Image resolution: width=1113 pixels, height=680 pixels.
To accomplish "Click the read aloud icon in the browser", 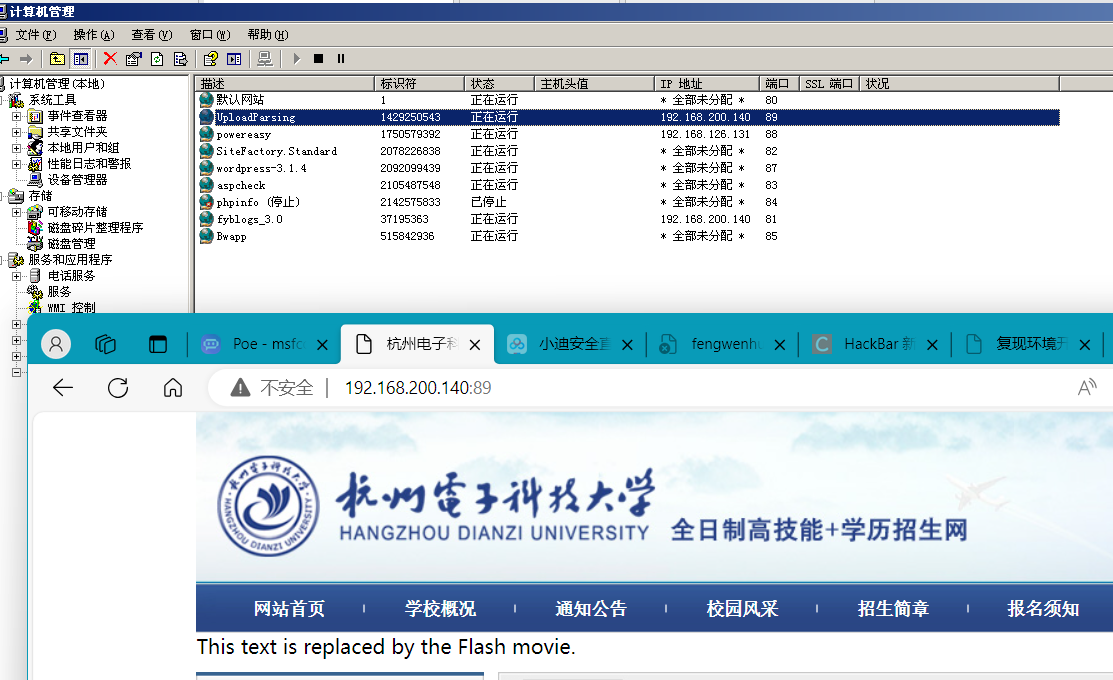I will click(1087, 388).
